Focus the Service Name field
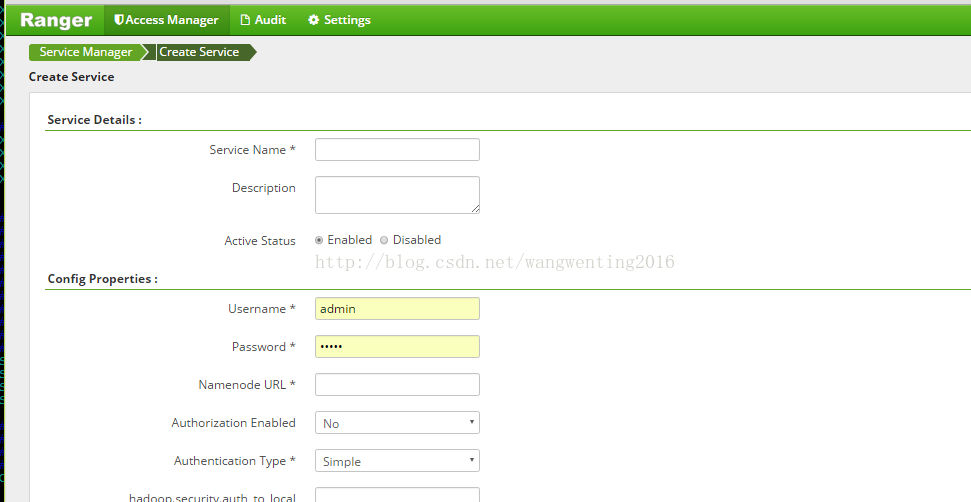 (397, 150)
